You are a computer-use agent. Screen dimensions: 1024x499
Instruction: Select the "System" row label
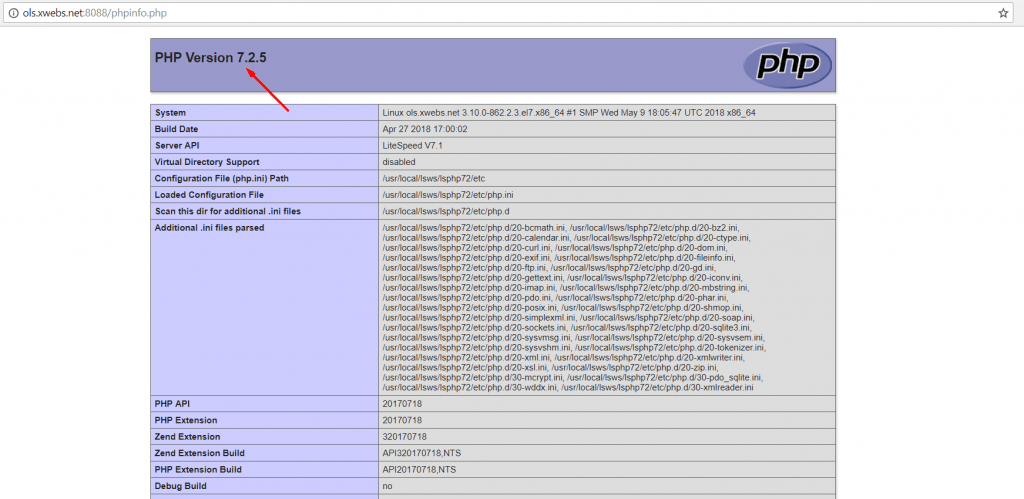tap(170, 113)
